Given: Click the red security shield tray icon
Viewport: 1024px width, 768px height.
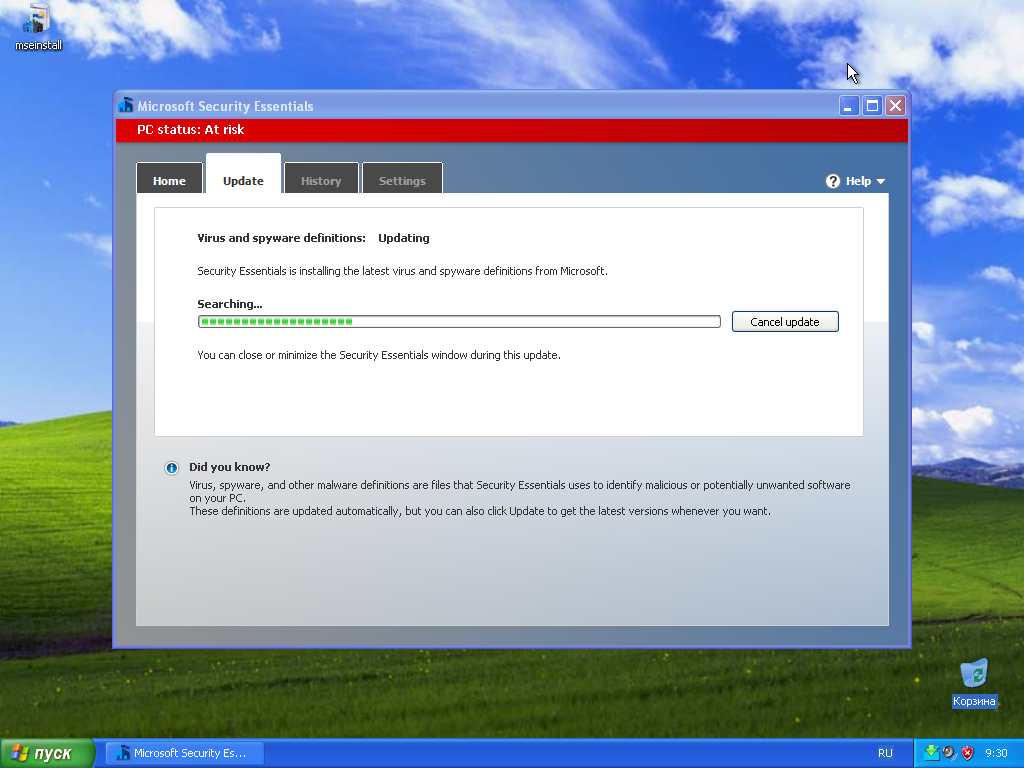Looking at the screenshot, I should [x=967, y=753].
